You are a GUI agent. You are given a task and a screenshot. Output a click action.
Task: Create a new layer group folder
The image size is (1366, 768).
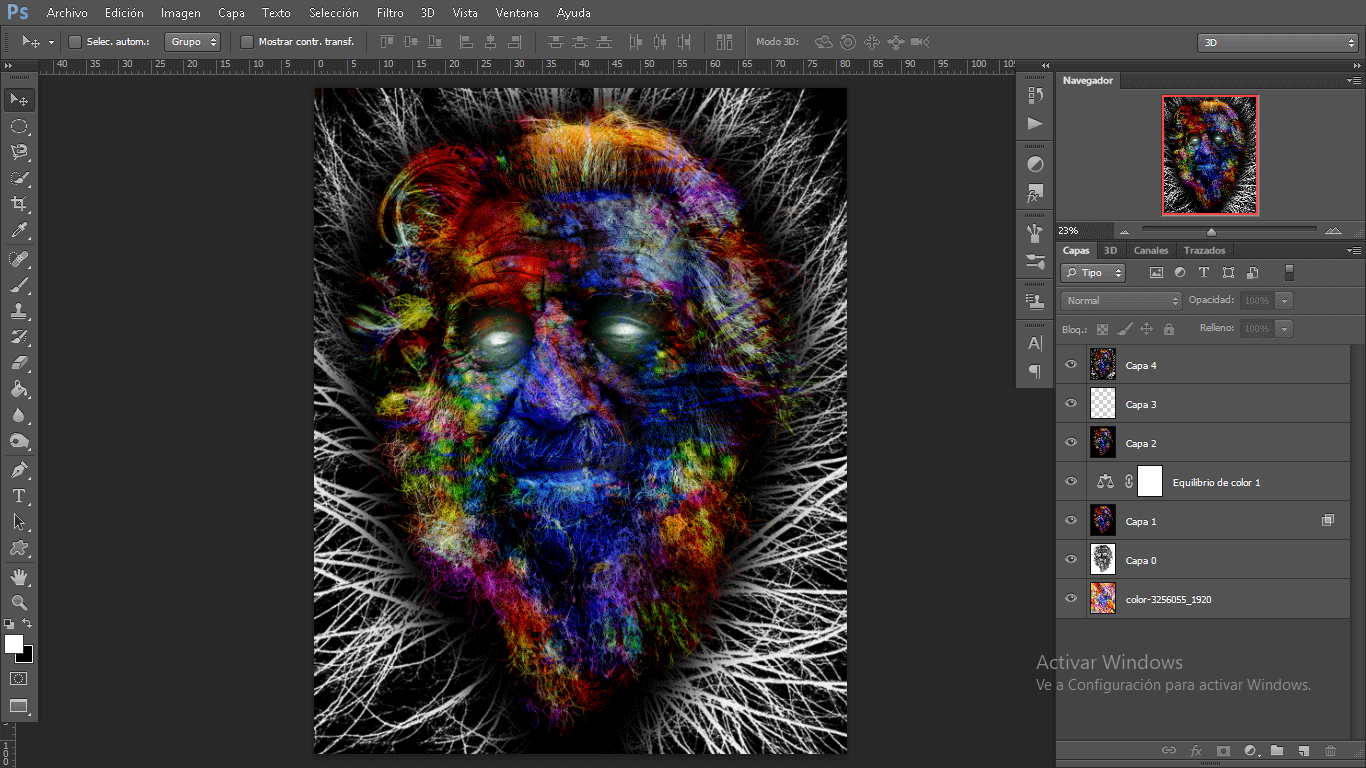click(x=1277, y=750)
